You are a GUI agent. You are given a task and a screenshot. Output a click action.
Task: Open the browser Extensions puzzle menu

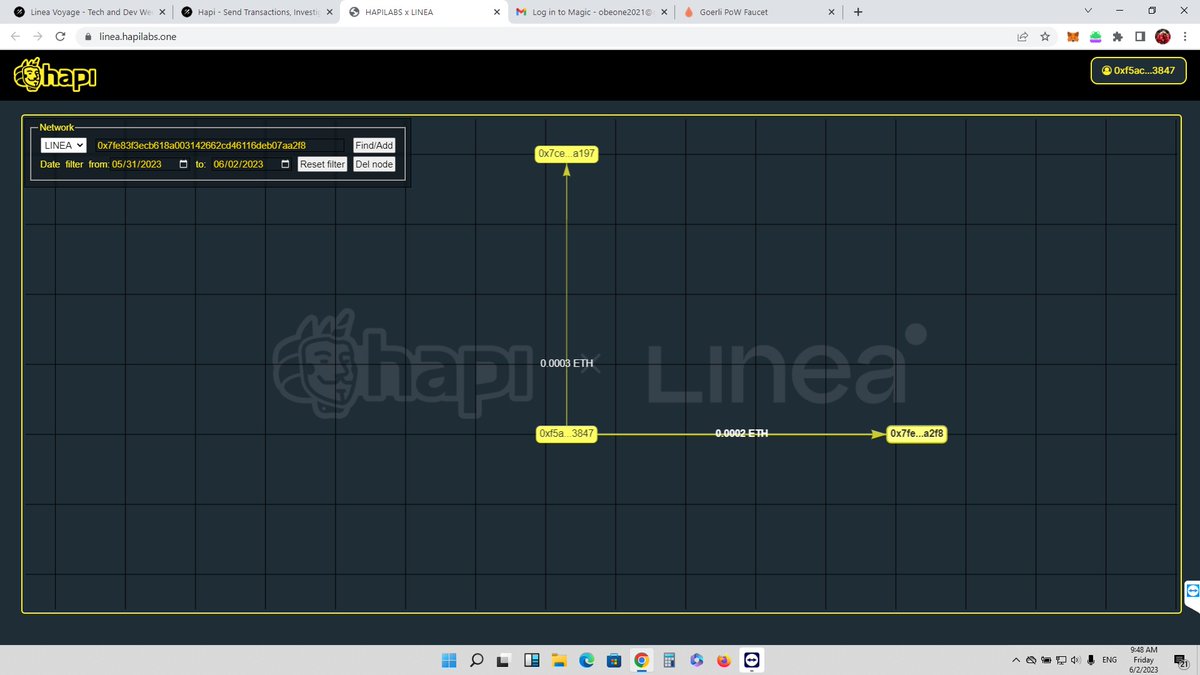click(1118, 36)
